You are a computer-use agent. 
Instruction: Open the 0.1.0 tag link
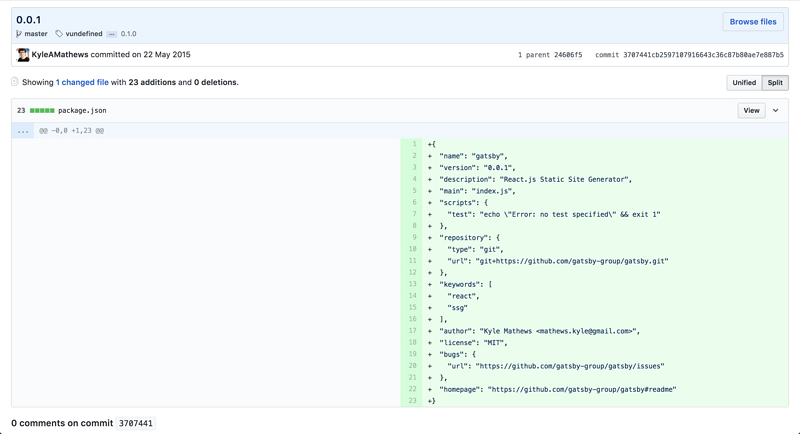[129, 34]
